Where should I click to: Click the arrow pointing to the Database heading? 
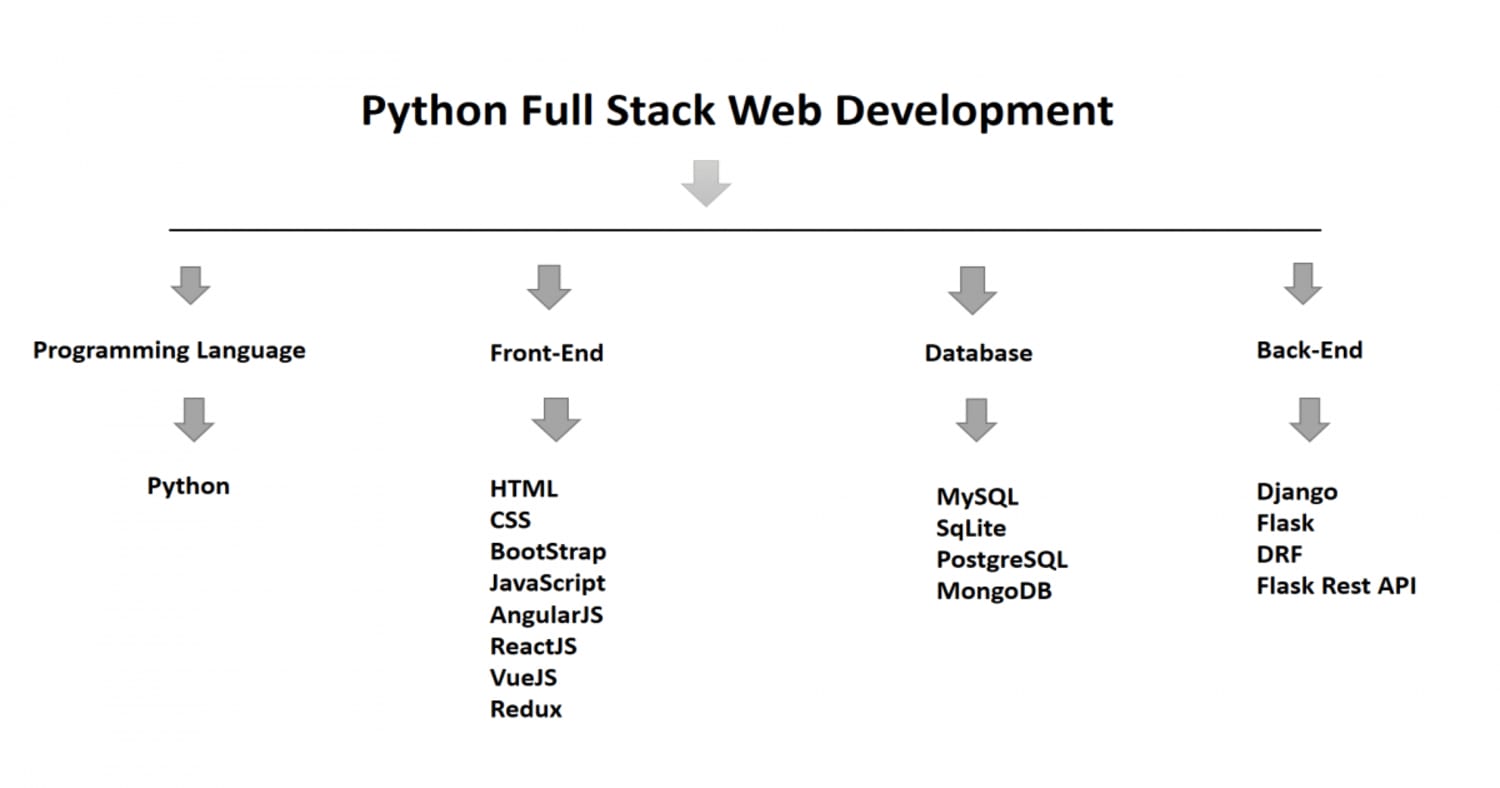(x=972, y=290)
